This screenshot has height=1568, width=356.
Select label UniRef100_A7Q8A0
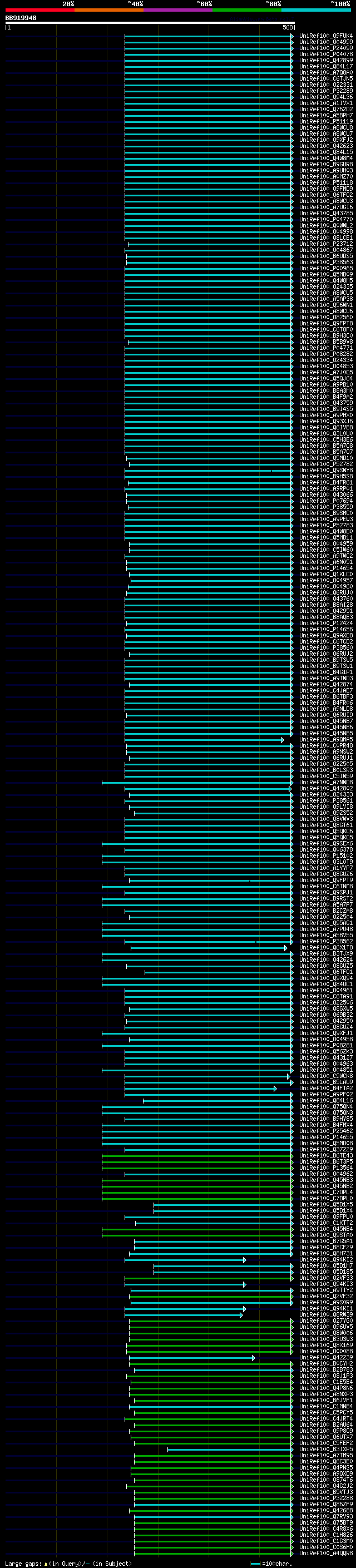pyautogui.click(x=326, y=72)
